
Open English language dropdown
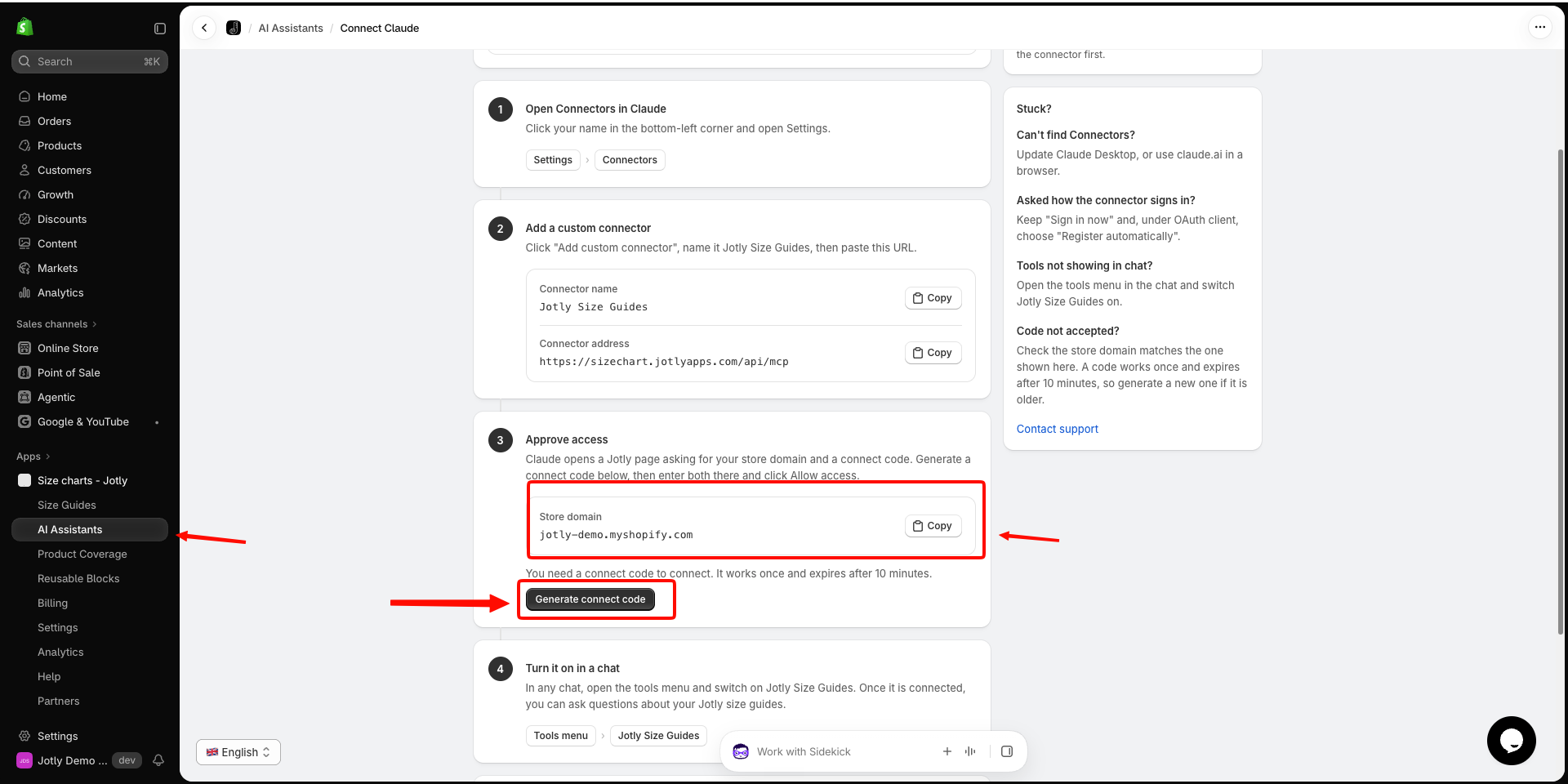pyautogui.click(x=238, y=752)
